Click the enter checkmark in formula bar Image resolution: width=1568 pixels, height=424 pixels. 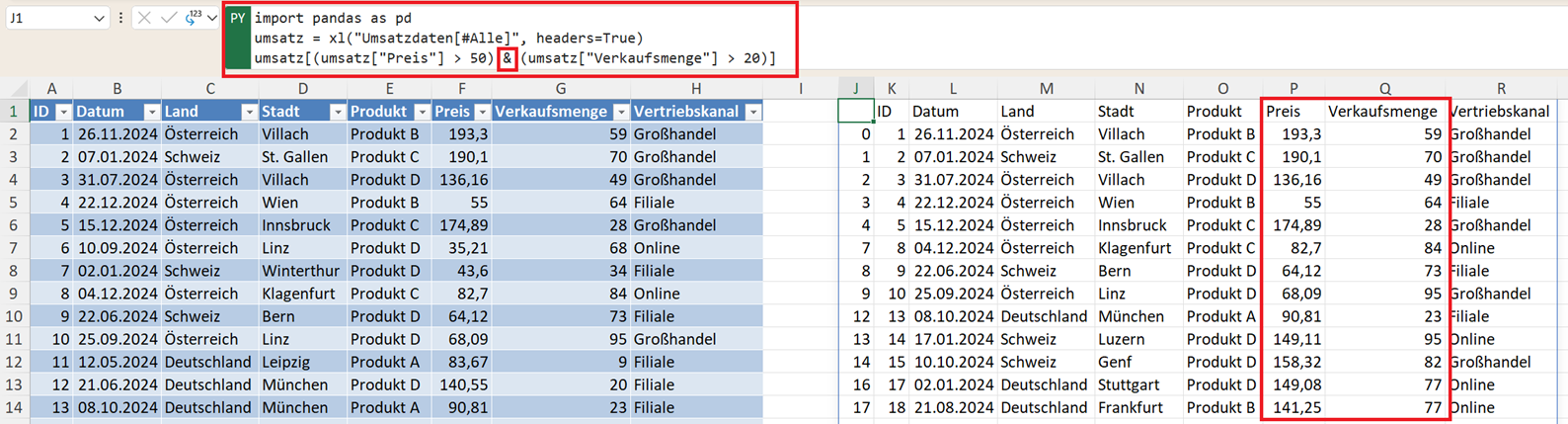click(x=168, y=18)
